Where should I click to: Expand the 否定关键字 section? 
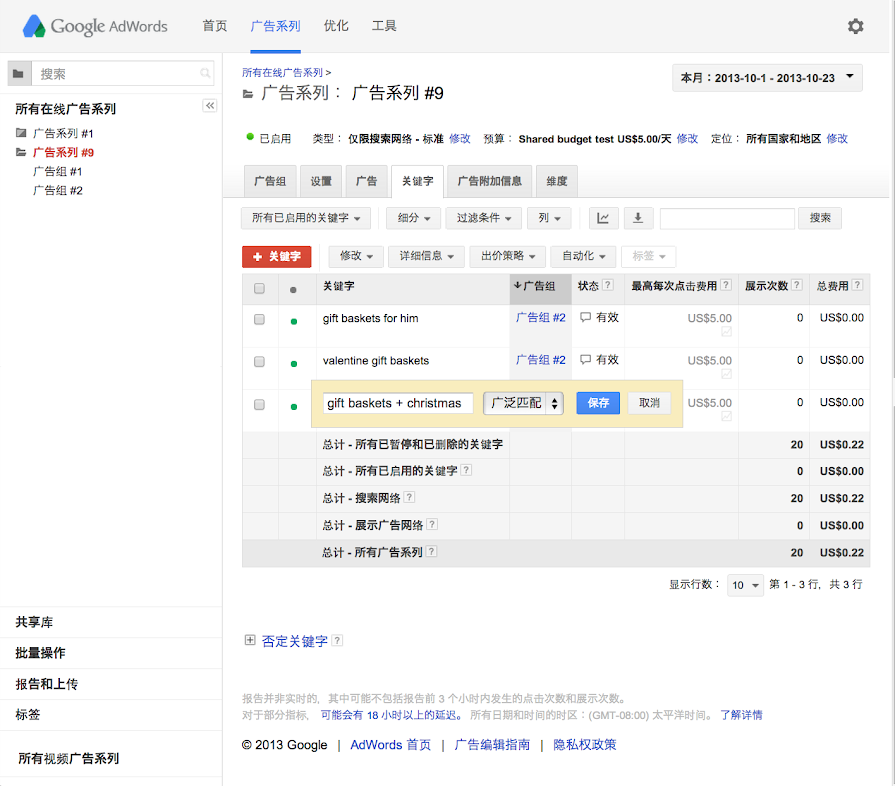[x=249, y=641]
